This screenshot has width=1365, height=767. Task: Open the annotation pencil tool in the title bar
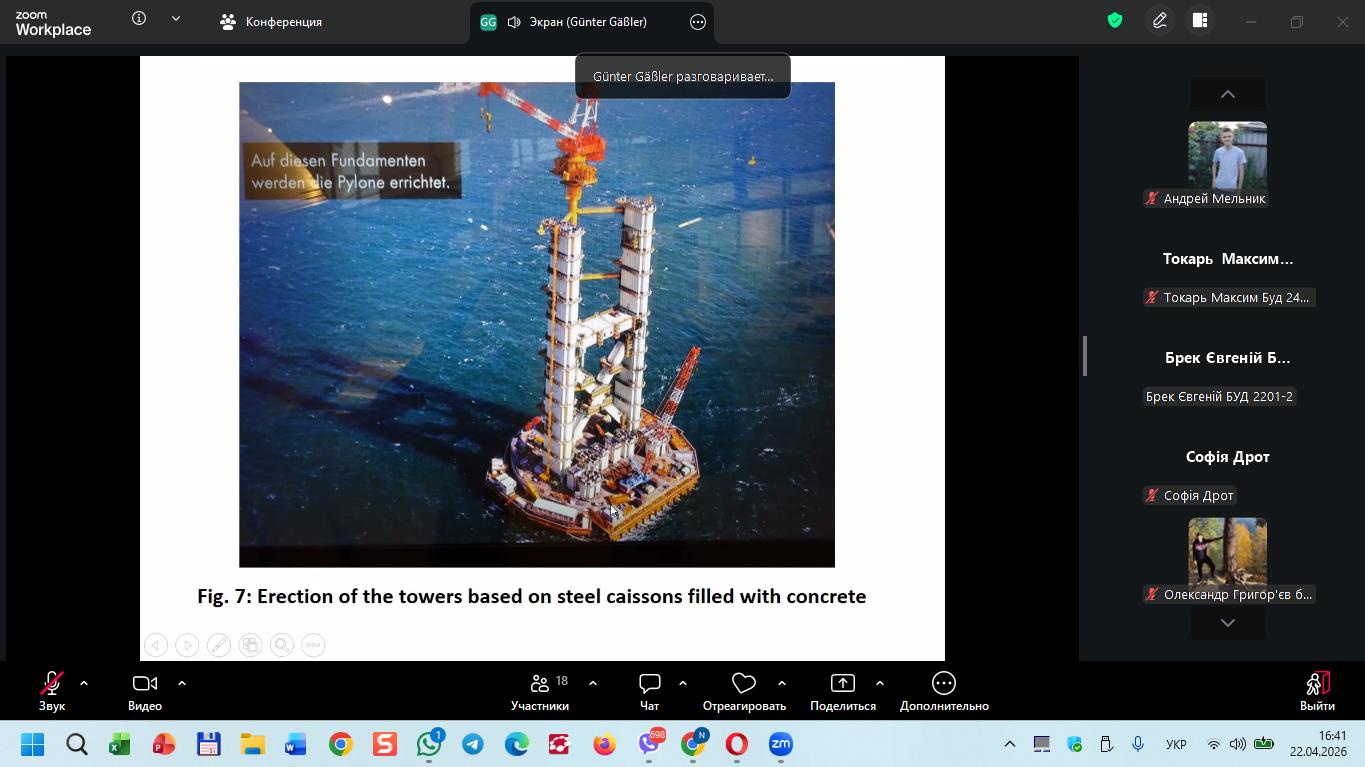[x=1160, y=21]
